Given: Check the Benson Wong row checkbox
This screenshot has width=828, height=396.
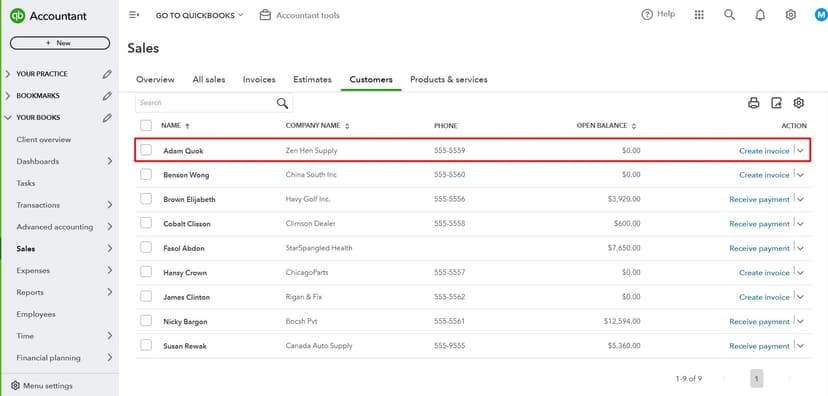Looking at the screenshot, I should coord(146,174).
